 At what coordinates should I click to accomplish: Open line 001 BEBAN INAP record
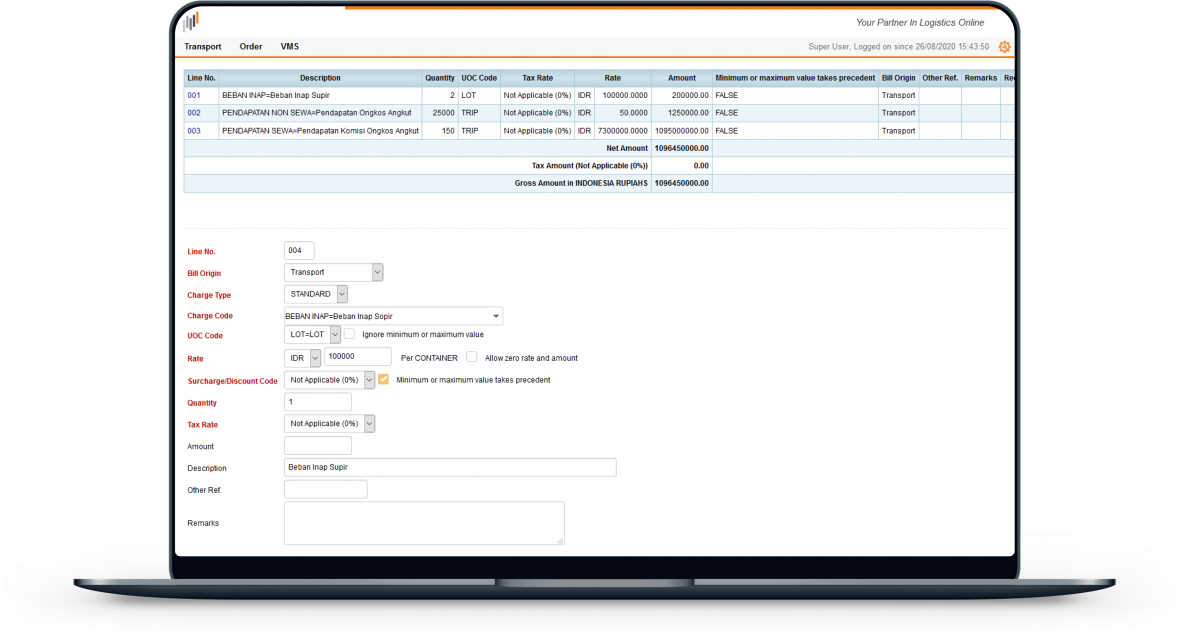coord(193,95)
